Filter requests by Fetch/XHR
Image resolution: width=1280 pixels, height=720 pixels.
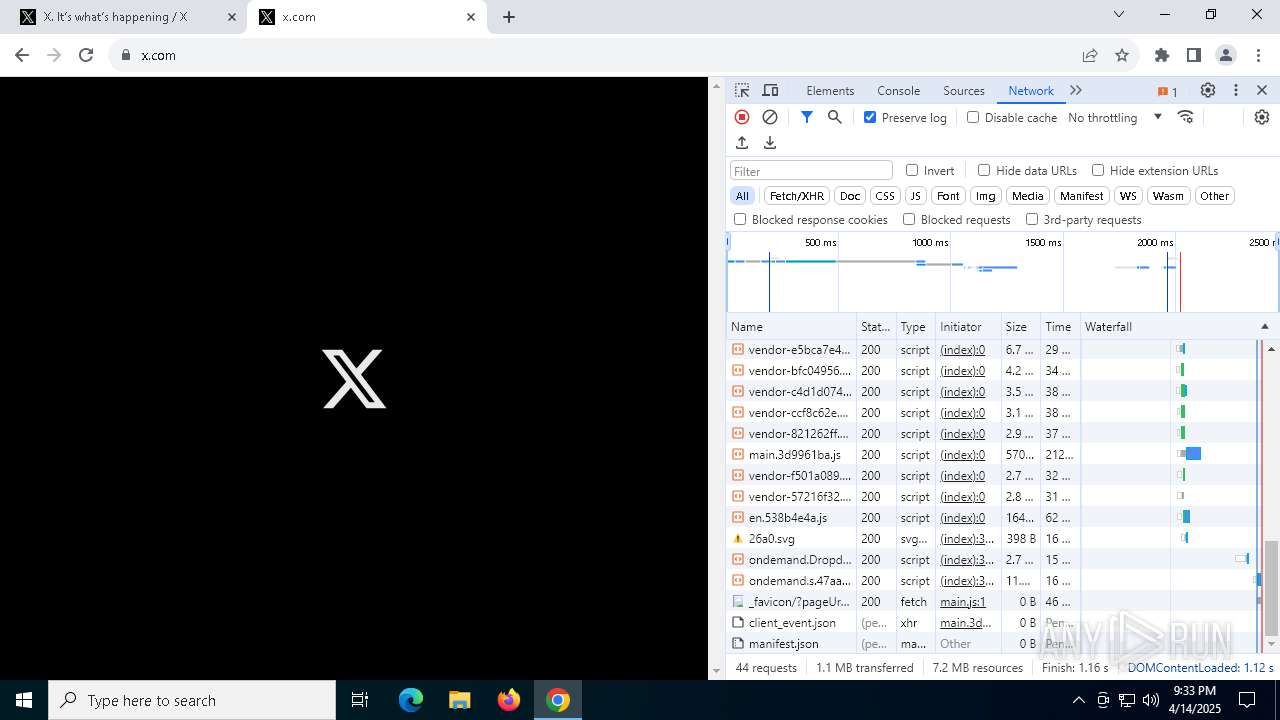tap(797, 196)
